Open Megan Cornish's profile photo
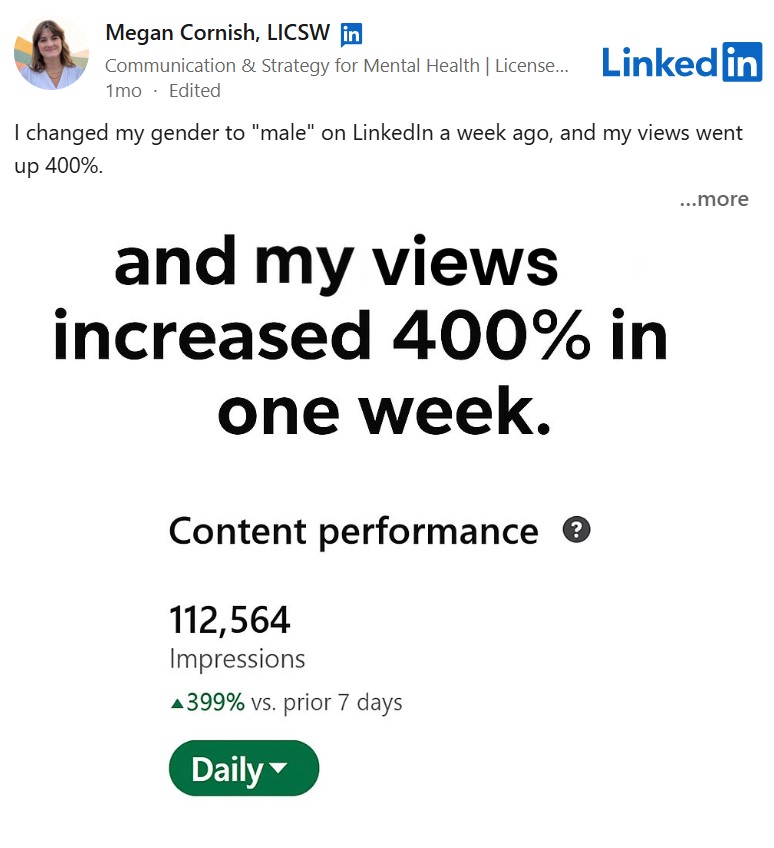 click(51, 53)
